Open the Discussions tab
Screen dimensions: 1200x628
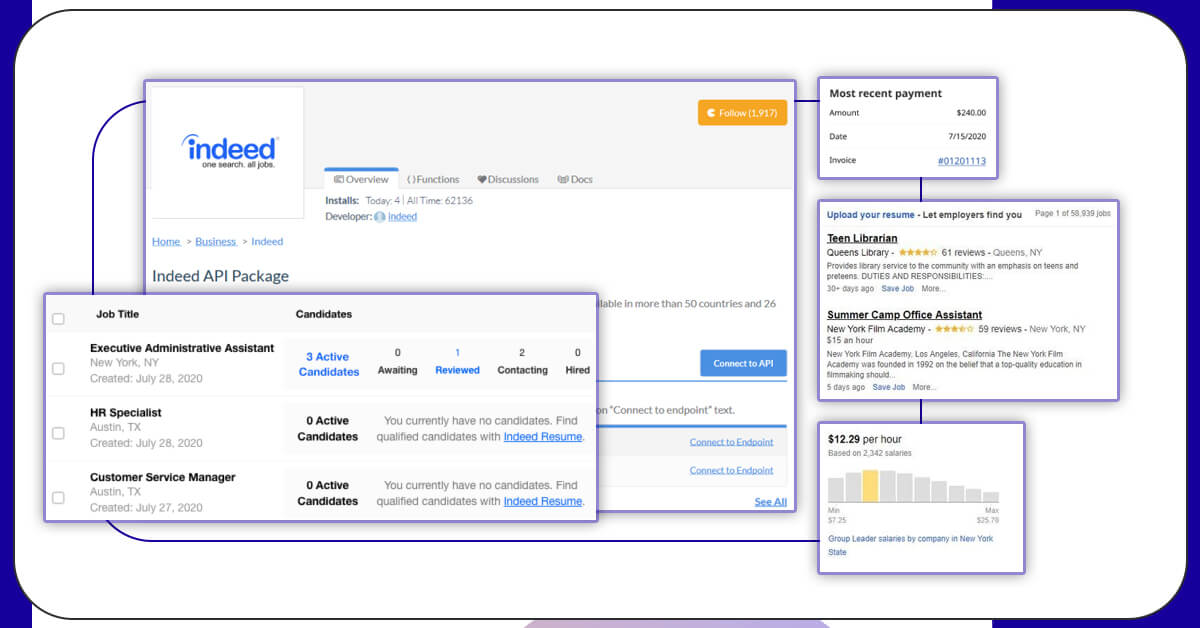pyautogui.click(x=508, y=179)
